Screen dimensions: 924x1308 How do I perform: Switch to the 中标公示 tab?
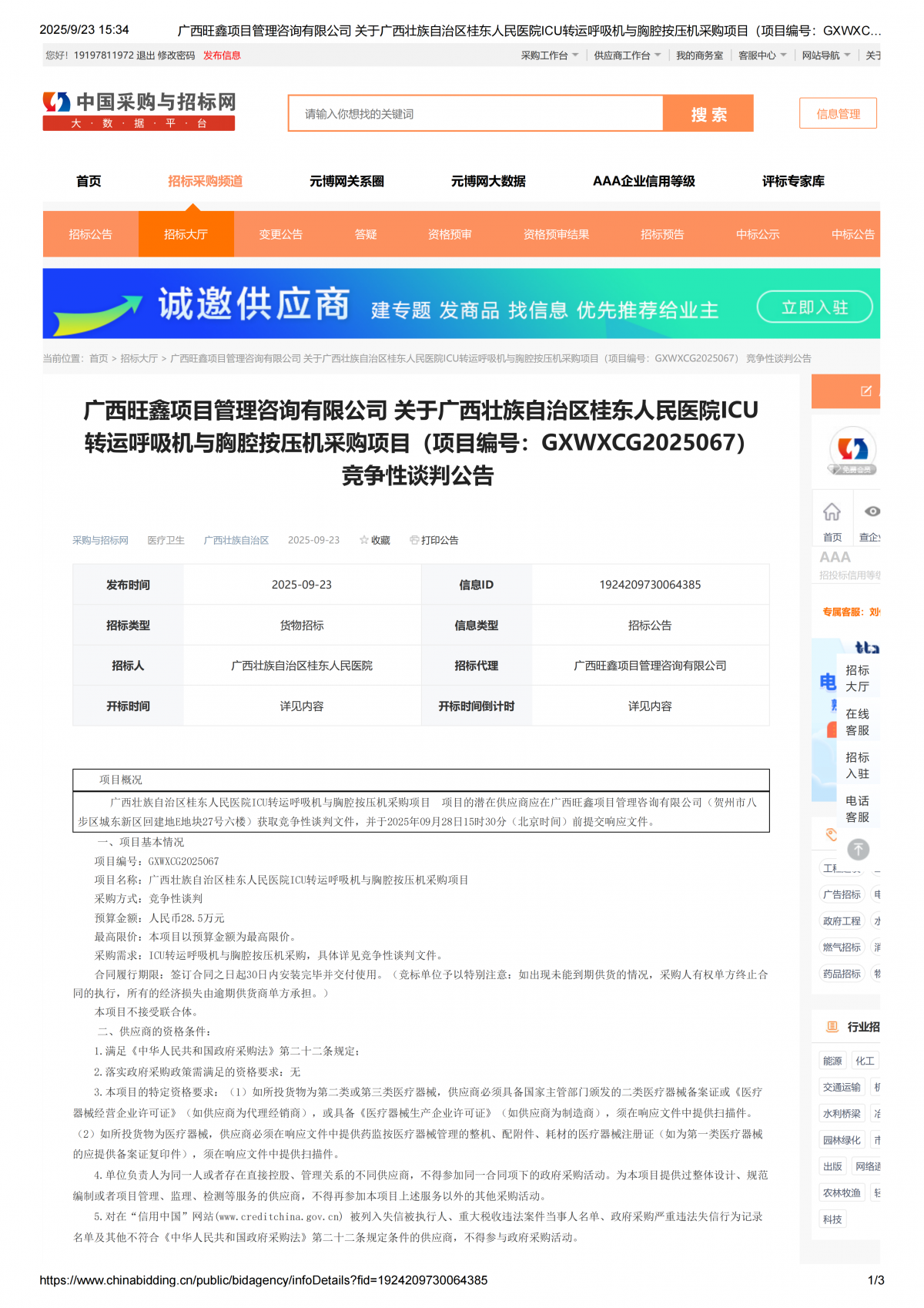[x=758, y=234]
